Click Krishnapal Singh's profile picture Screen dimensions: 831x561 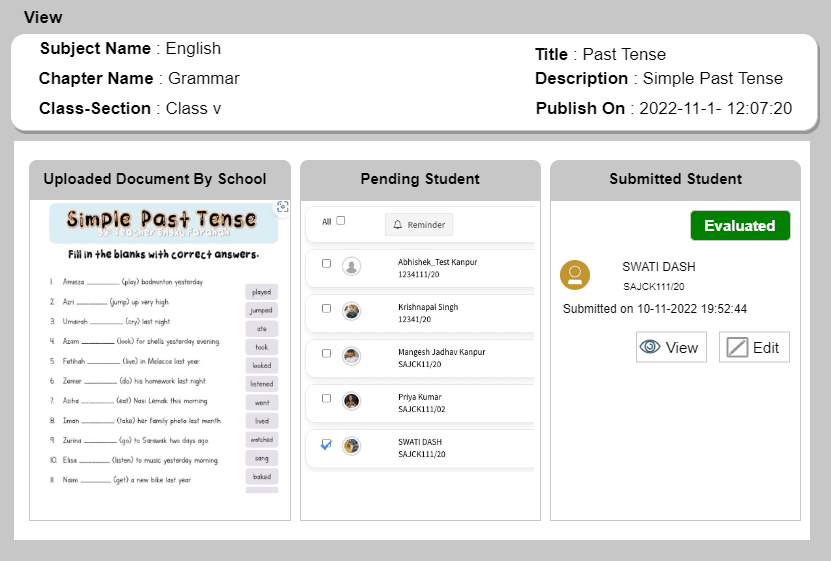click(x=351, y=311)
